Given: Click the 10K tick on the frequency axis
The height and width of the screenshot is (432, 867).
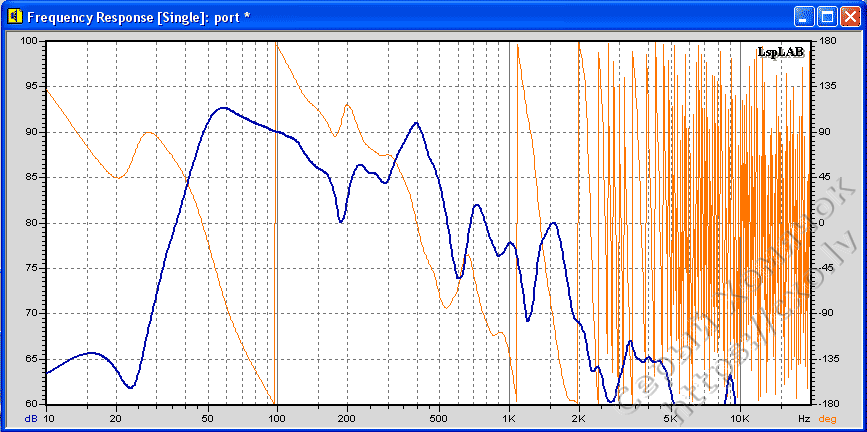Looking at the screenshot, I should click(x=739, y=418).
